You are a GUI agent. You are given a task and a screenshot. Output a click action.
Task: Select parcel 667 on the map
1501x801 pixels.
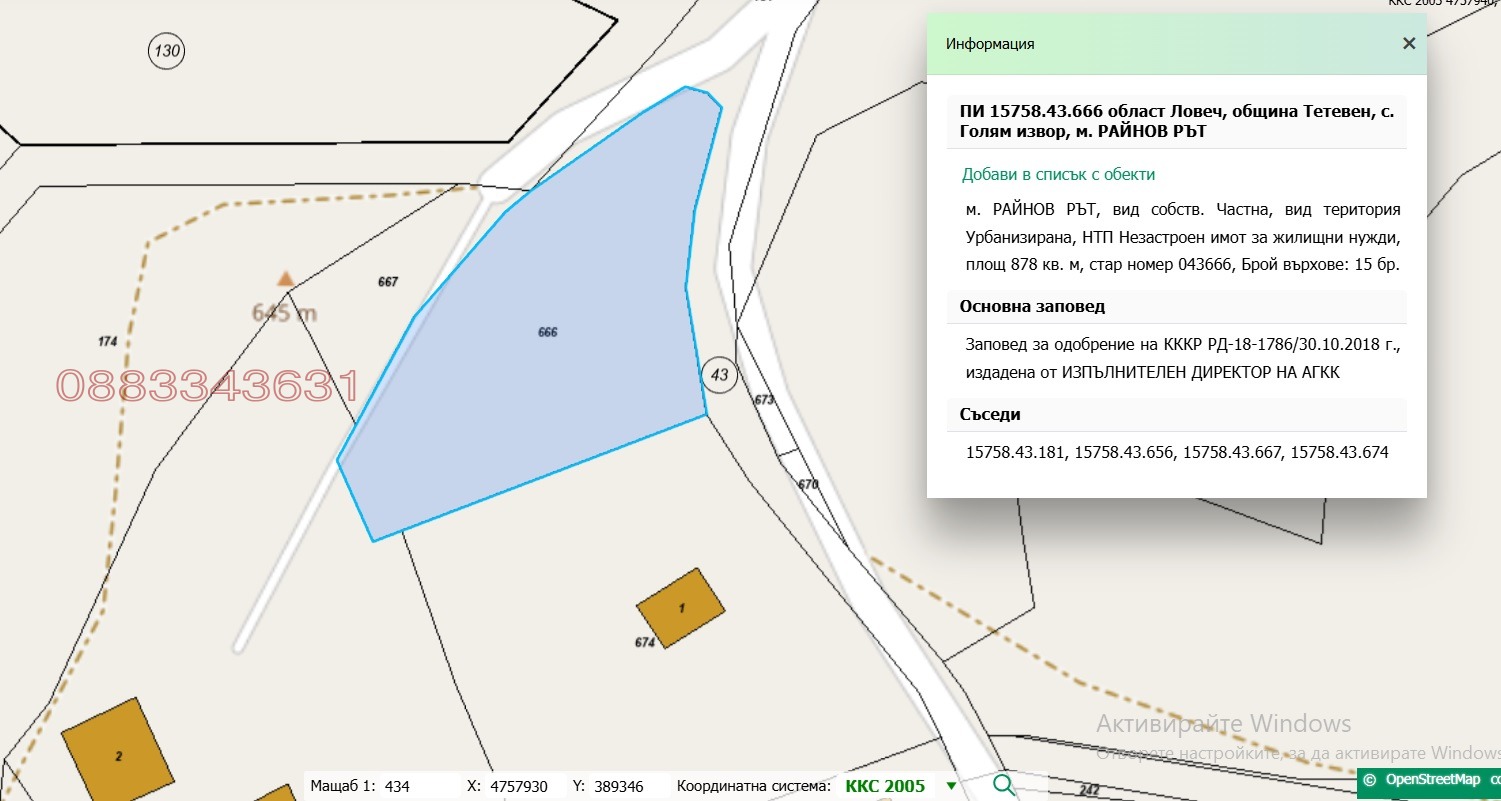tap(388, 282)
